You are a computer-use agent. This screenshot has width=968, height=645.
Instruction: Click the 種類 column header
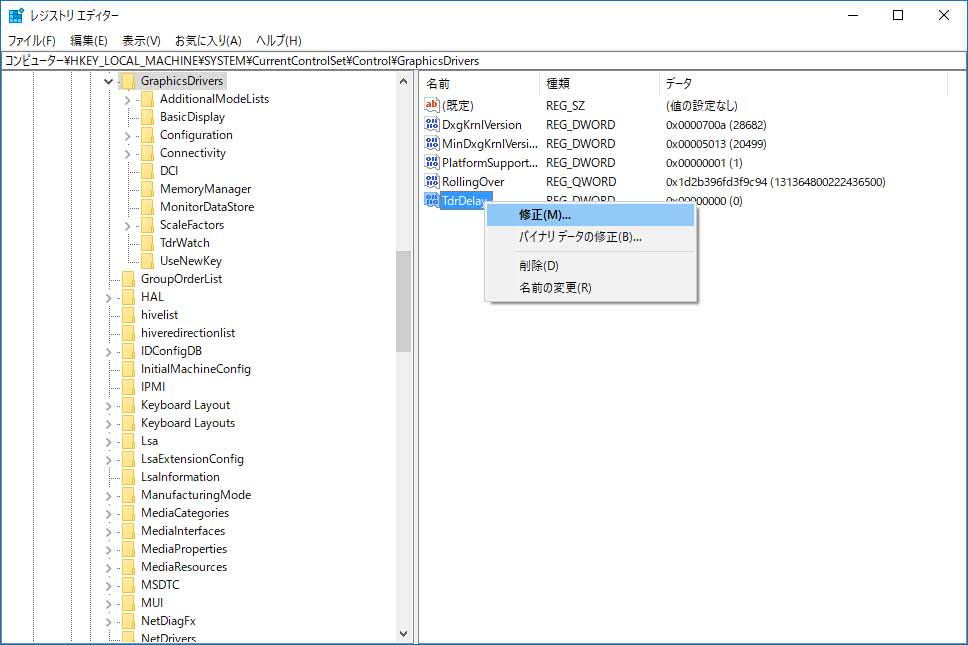coord(599,83)
